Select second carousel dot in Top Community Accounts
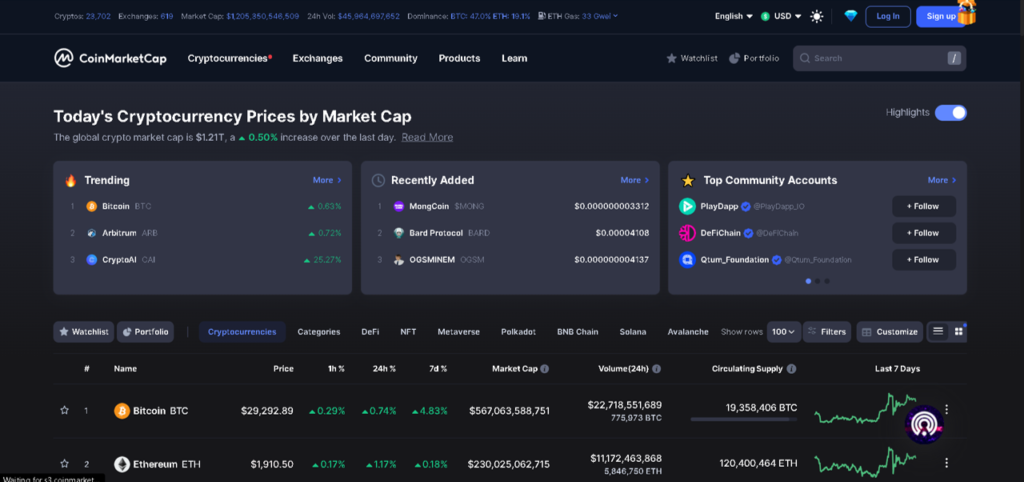The width and height of the screenshot is (1024, 482). [x=818, y=281]
